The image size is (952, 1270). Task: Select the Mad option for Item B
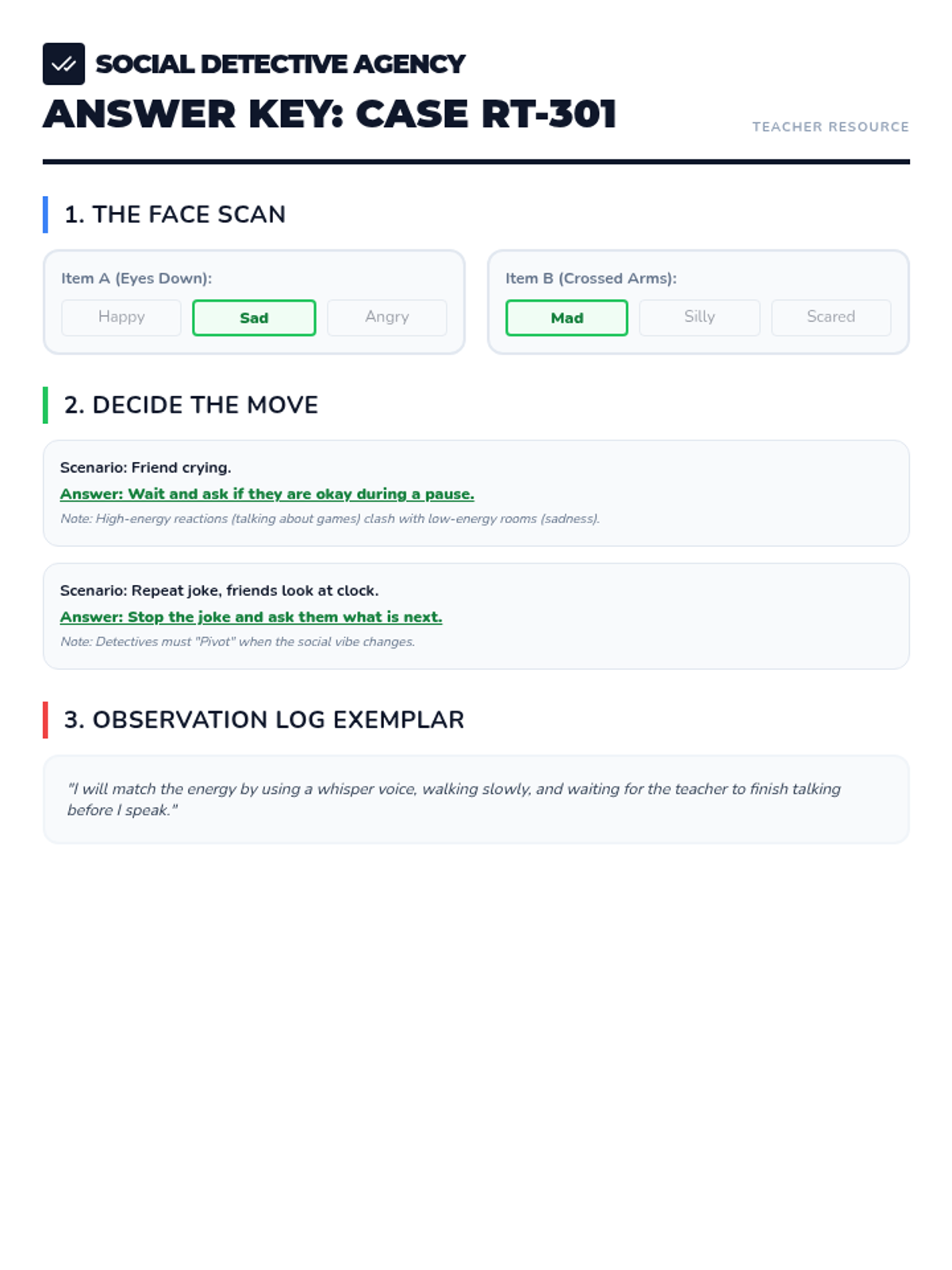click(566, 317)
